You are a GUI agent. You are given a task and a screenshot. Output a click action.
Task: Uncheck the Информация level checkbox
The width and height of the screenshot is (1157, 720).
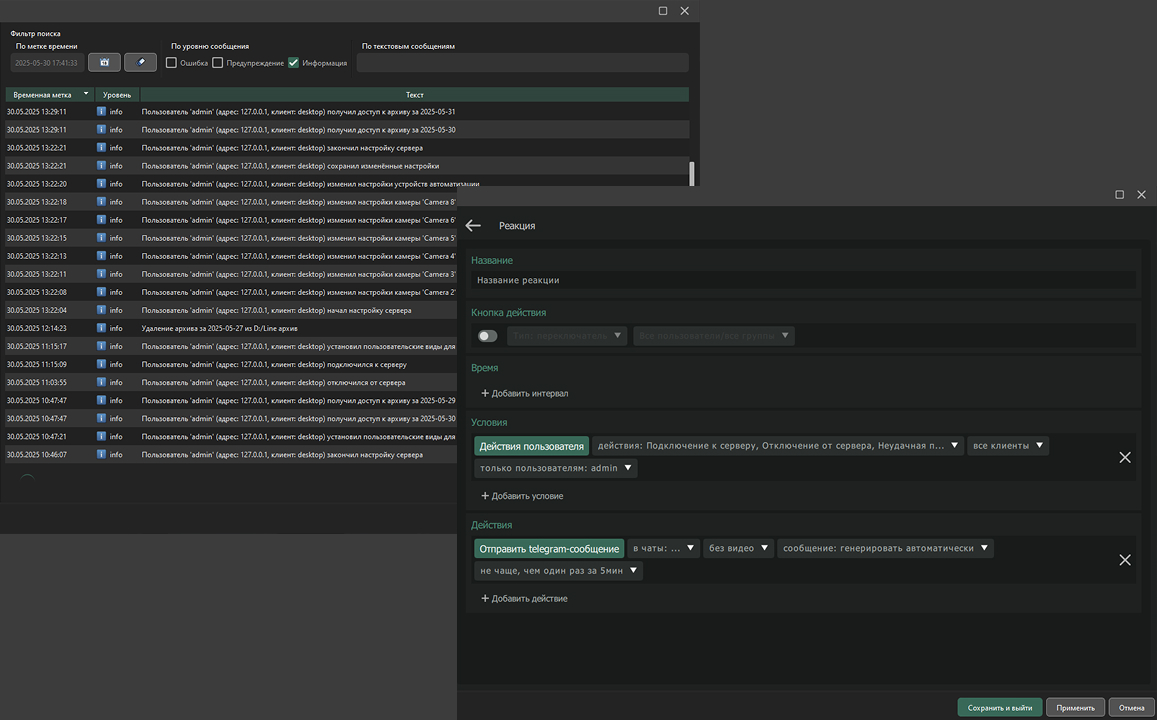(x=294, y=63)
